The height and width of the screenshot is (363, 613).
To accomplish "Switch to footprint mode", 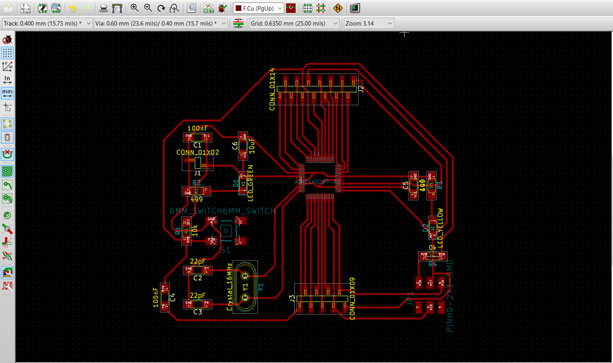I will [x=308, y=8].
